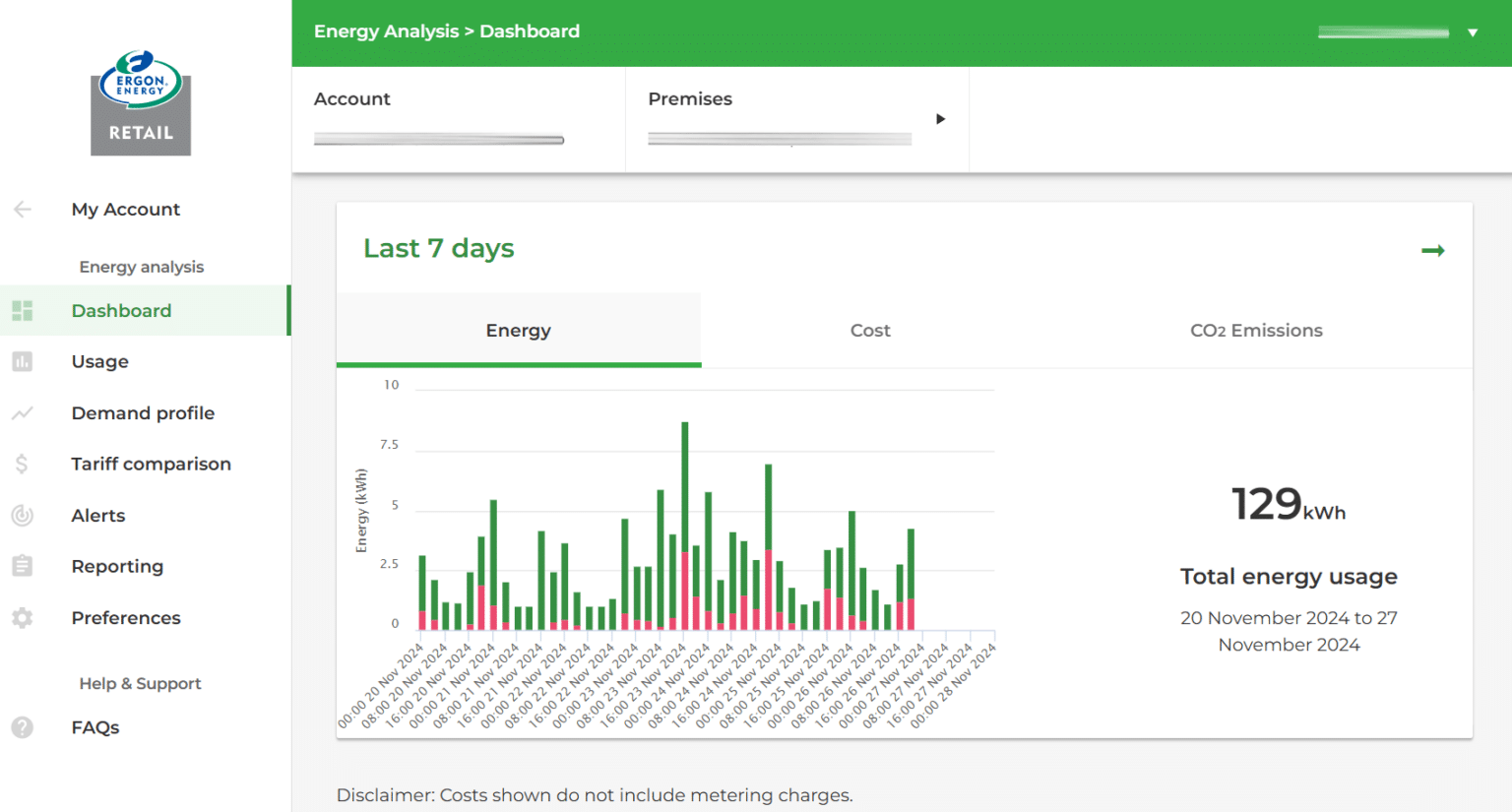The width and height of the screenshot is (1512, 812).
Task: Select the Tariff comparison dollar icon
Action: tap(22, 464)
